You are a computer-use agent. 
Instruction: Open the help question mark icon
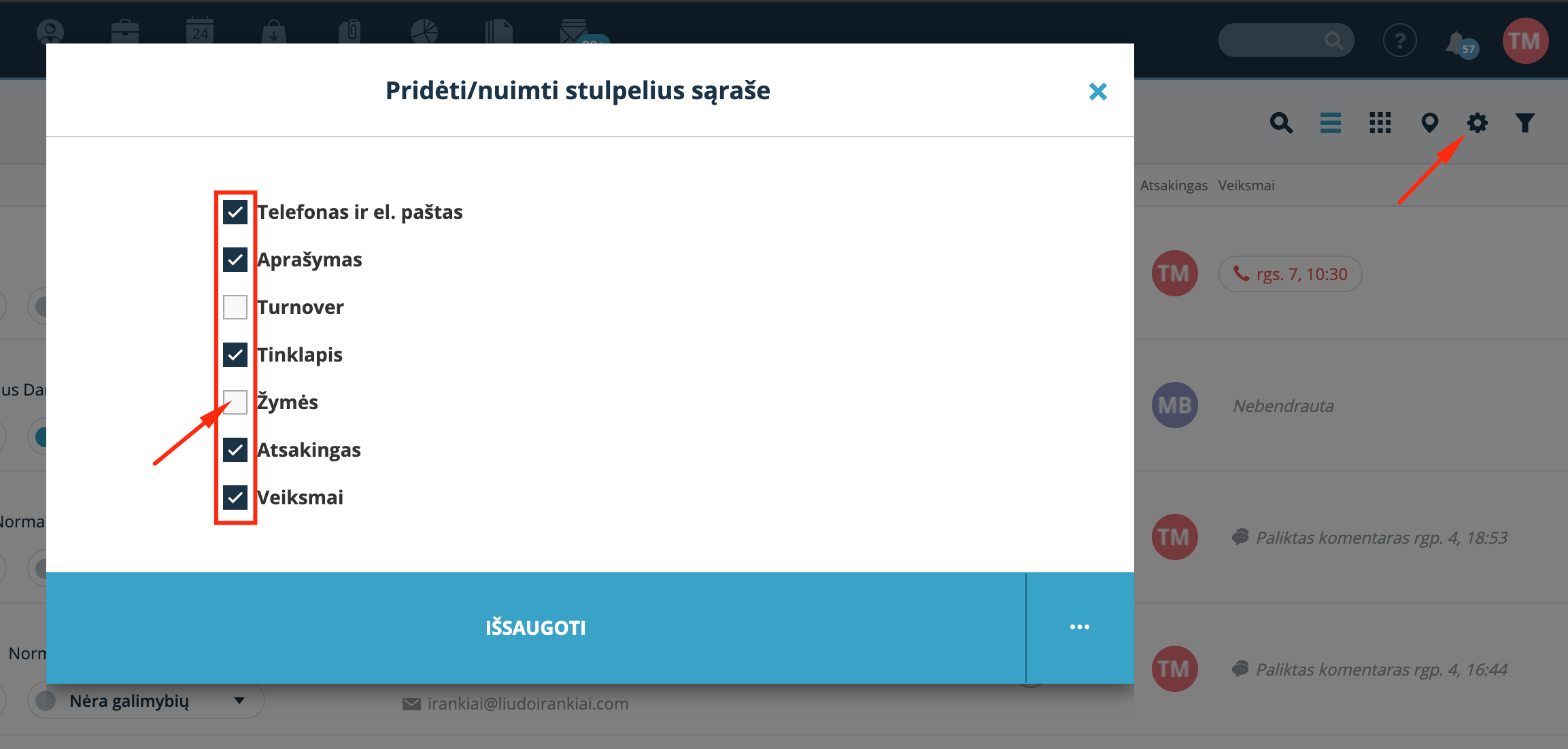[1400, 41]
